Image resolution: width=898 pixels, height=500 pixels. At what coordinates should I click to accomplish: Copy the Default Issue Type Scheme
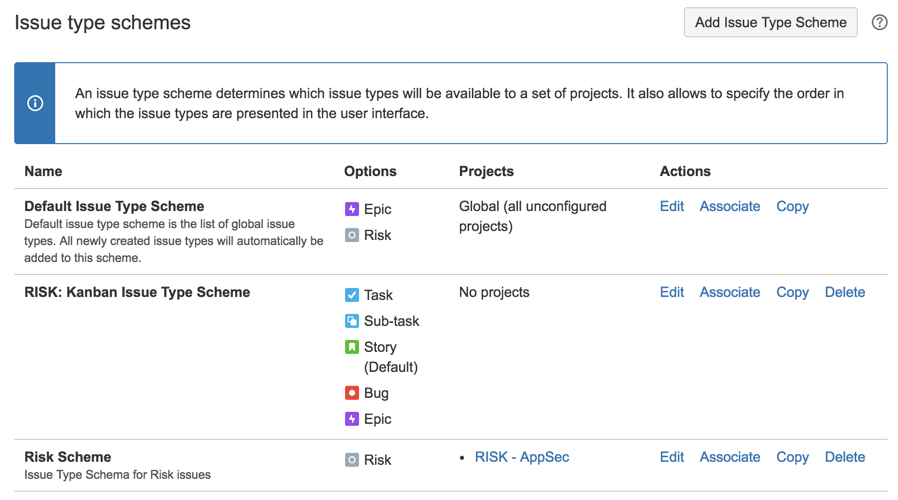coord(792,206)
